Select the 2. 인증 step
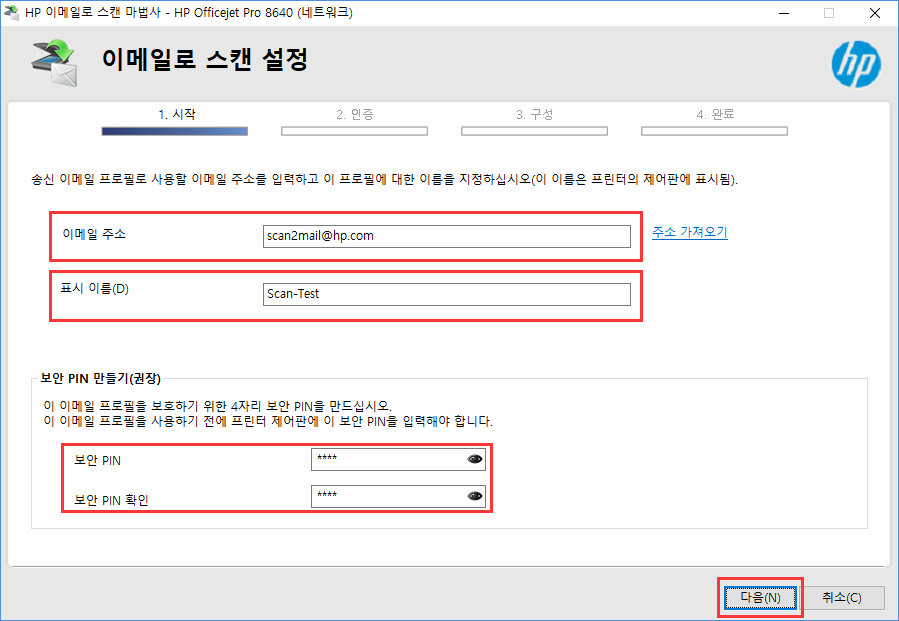 [x=354, y=115]
